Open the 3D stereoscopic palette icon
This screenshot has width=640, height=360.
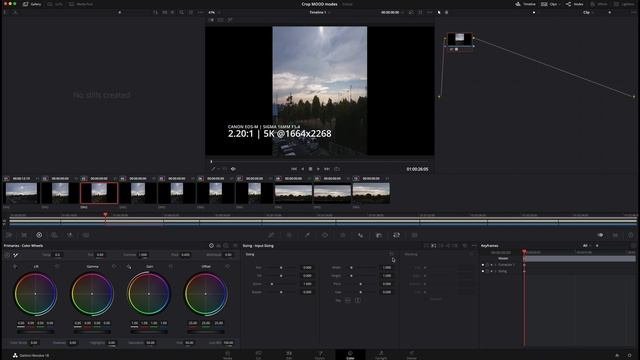414,235
